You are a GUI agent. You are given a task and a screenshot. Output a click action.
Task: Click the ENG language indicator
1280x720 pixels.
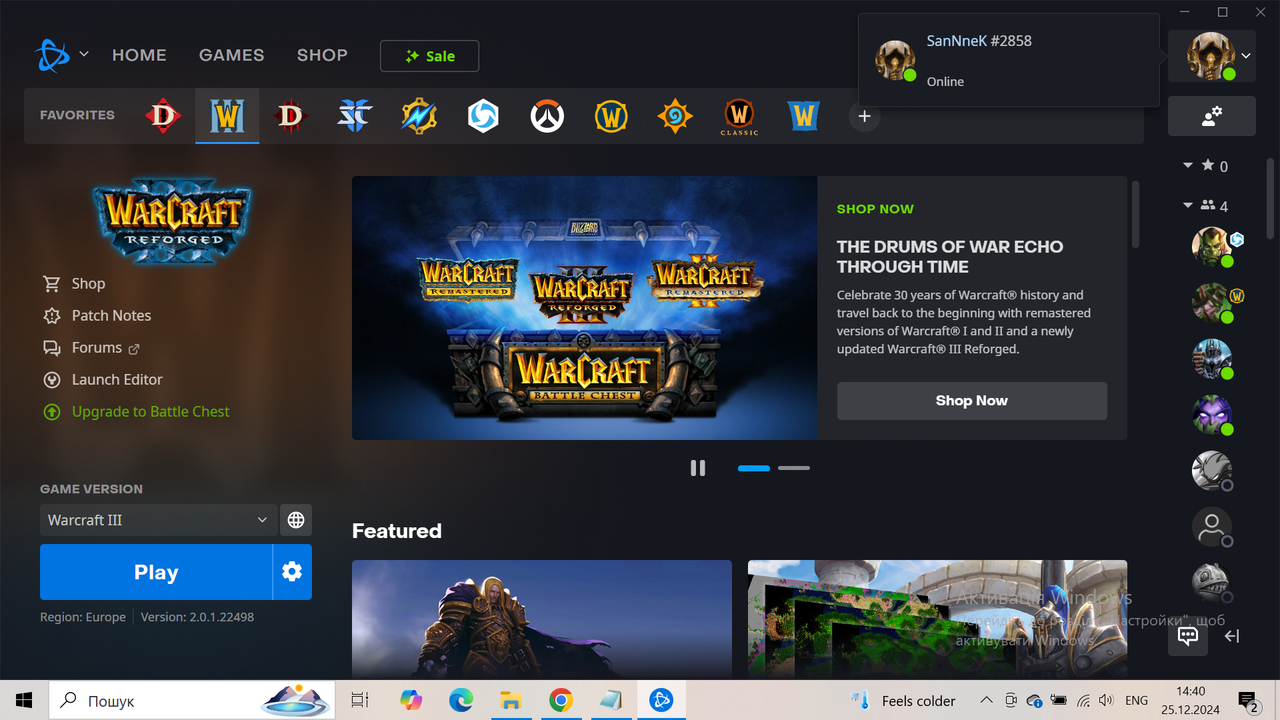point(1136,701)
